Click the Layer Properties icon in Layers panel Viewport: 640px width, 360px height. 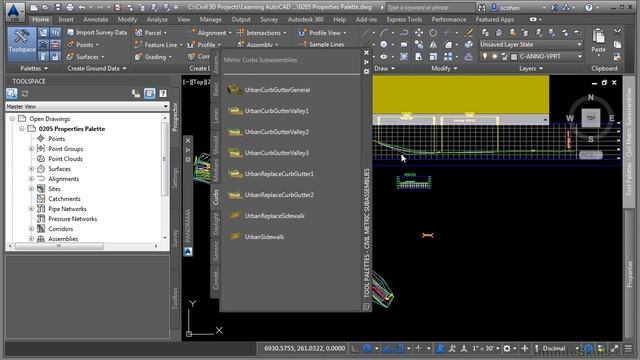tap(485, 33)
